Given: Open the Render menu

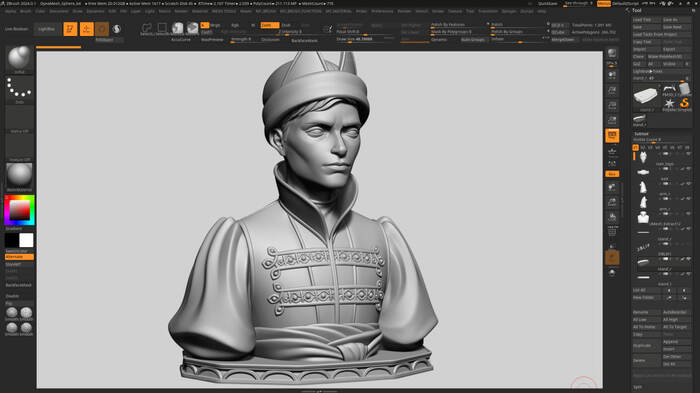Looking at the screenshot, I should [x=404, y=11].
